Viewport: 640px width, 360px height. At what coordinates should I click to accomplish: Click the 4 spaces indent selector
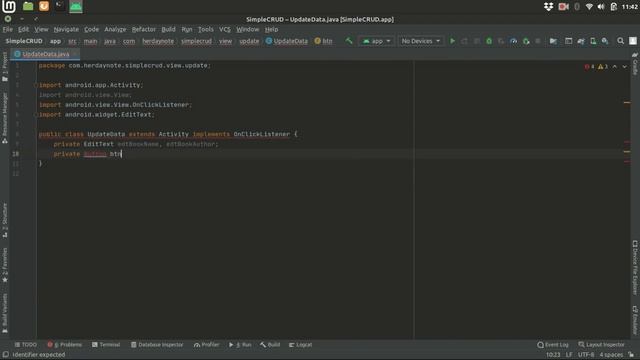611,355
